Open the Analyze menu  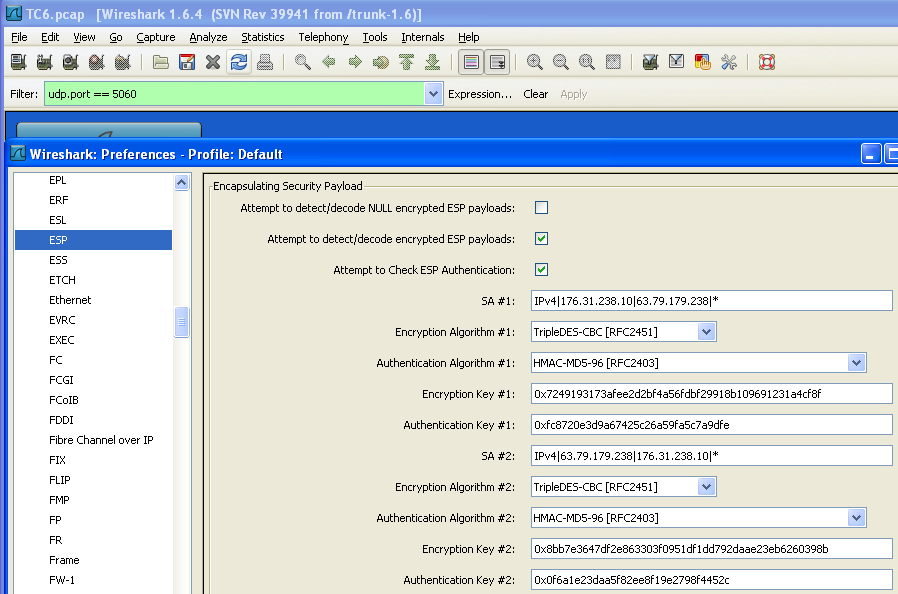point(208,37)
